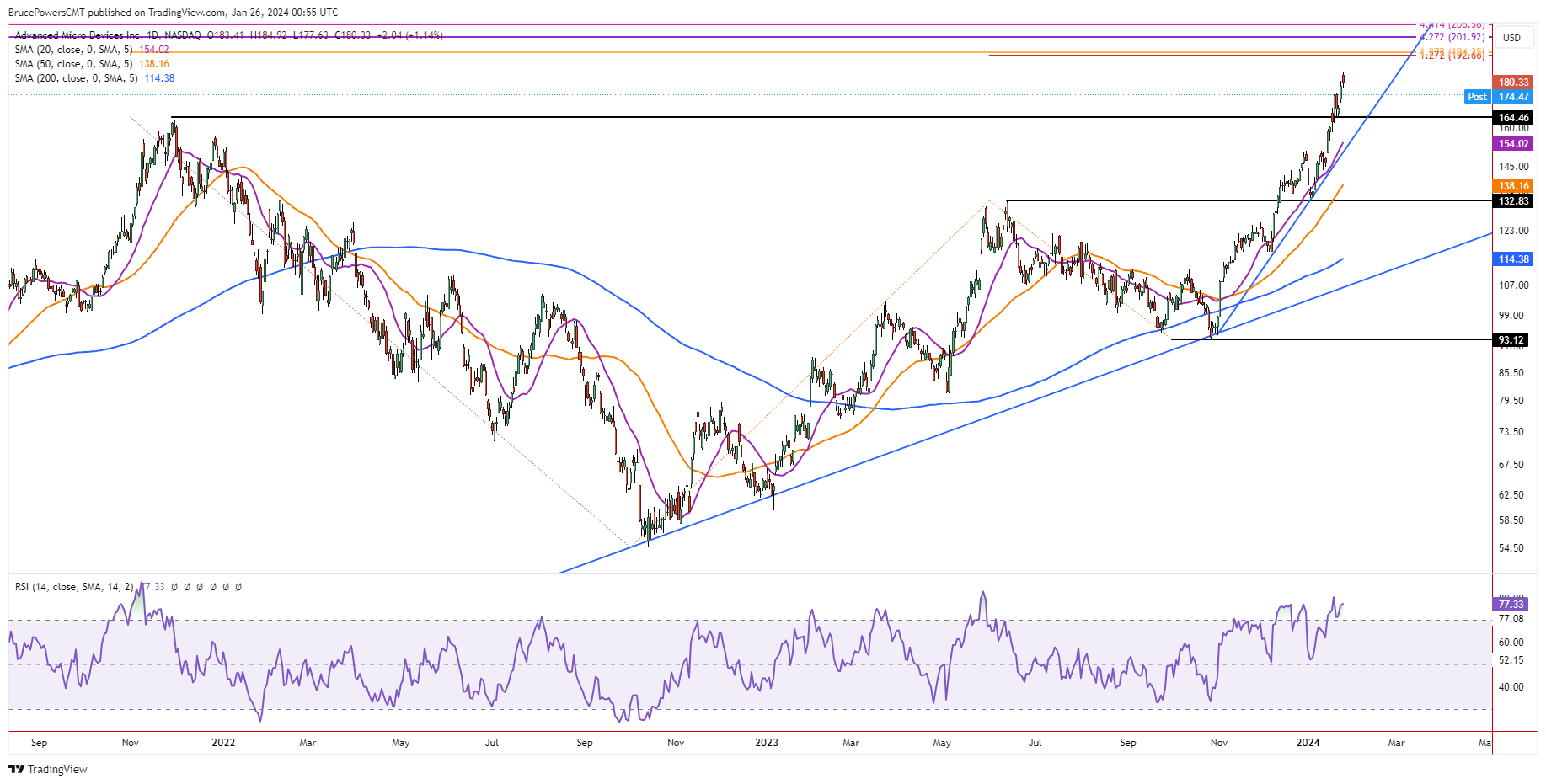Click the Mar label right of 2024

coord(1396,743)
